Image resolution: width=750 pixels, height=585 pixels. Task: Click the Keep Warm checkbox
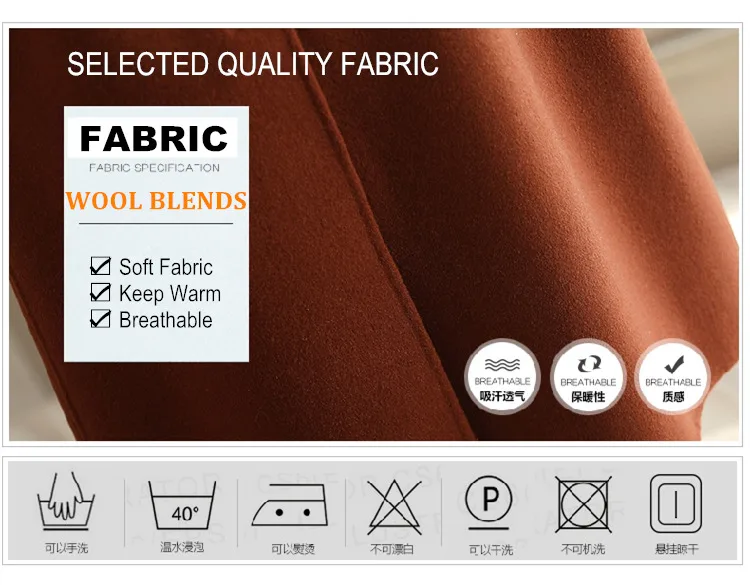click(100, 292)
